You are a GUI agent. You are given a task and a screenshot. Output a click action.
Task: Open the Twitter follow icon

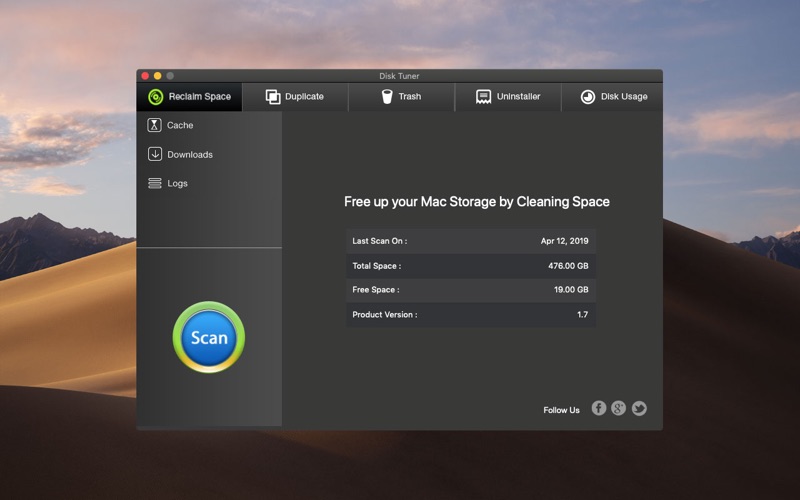639,408
